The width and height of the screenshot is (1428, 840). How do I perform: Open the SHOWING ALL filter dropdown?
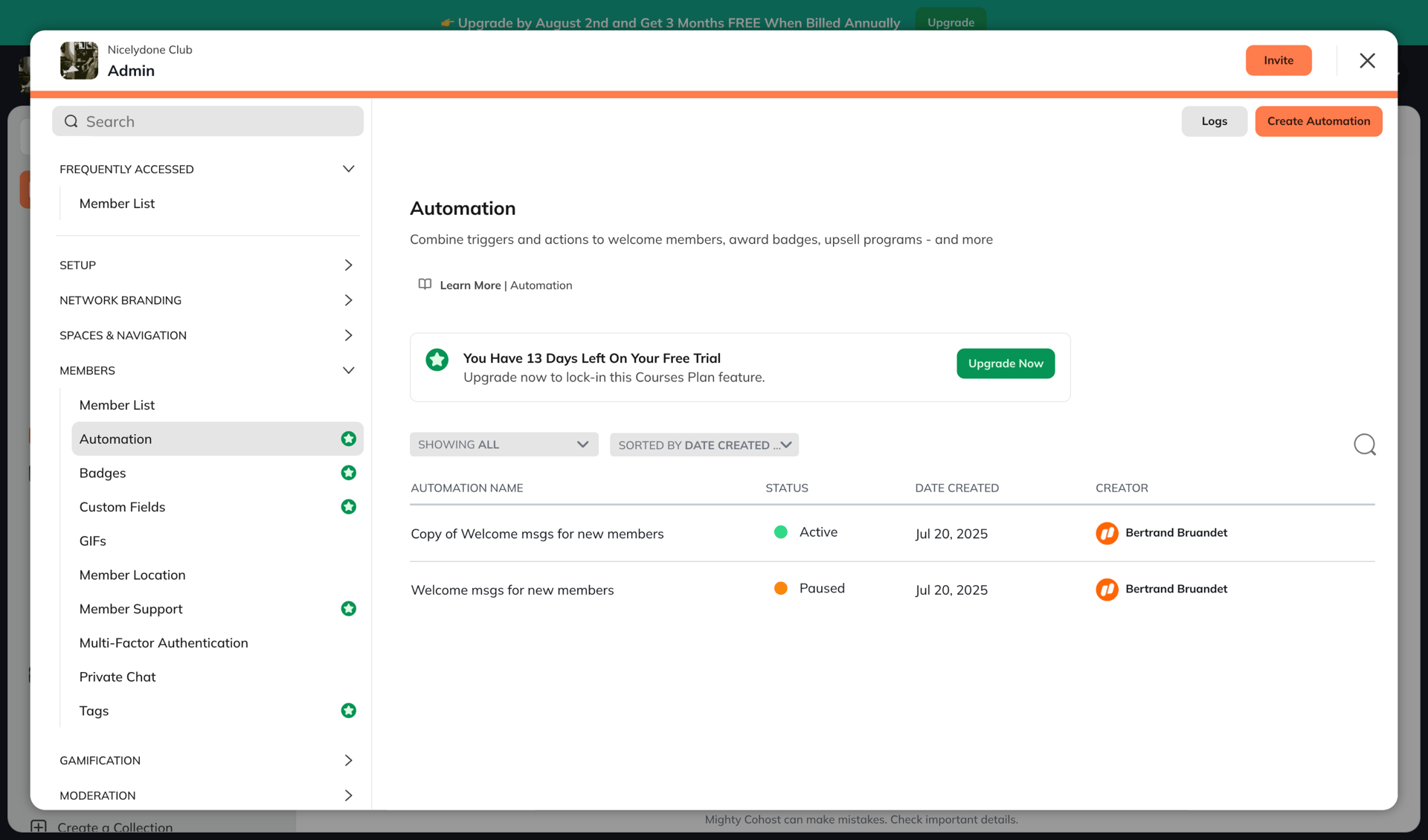pyautogui.click(x=504, y=444)
